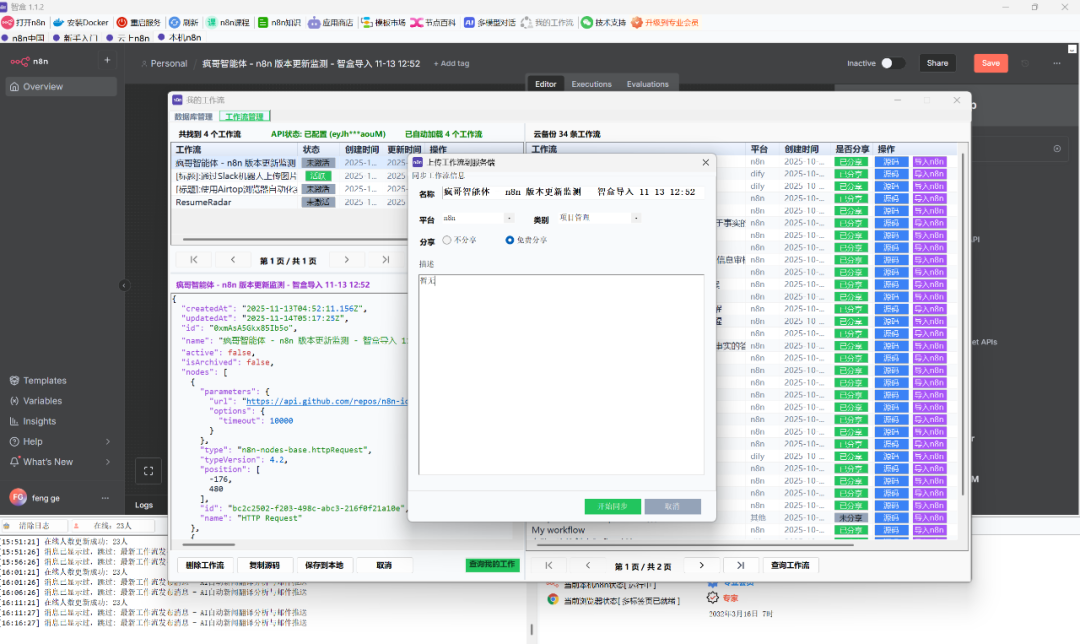The image size is (1080, 644).
Task: Go to first page of local workflows list
Action: pyautogui.click(x=194, y=260)
